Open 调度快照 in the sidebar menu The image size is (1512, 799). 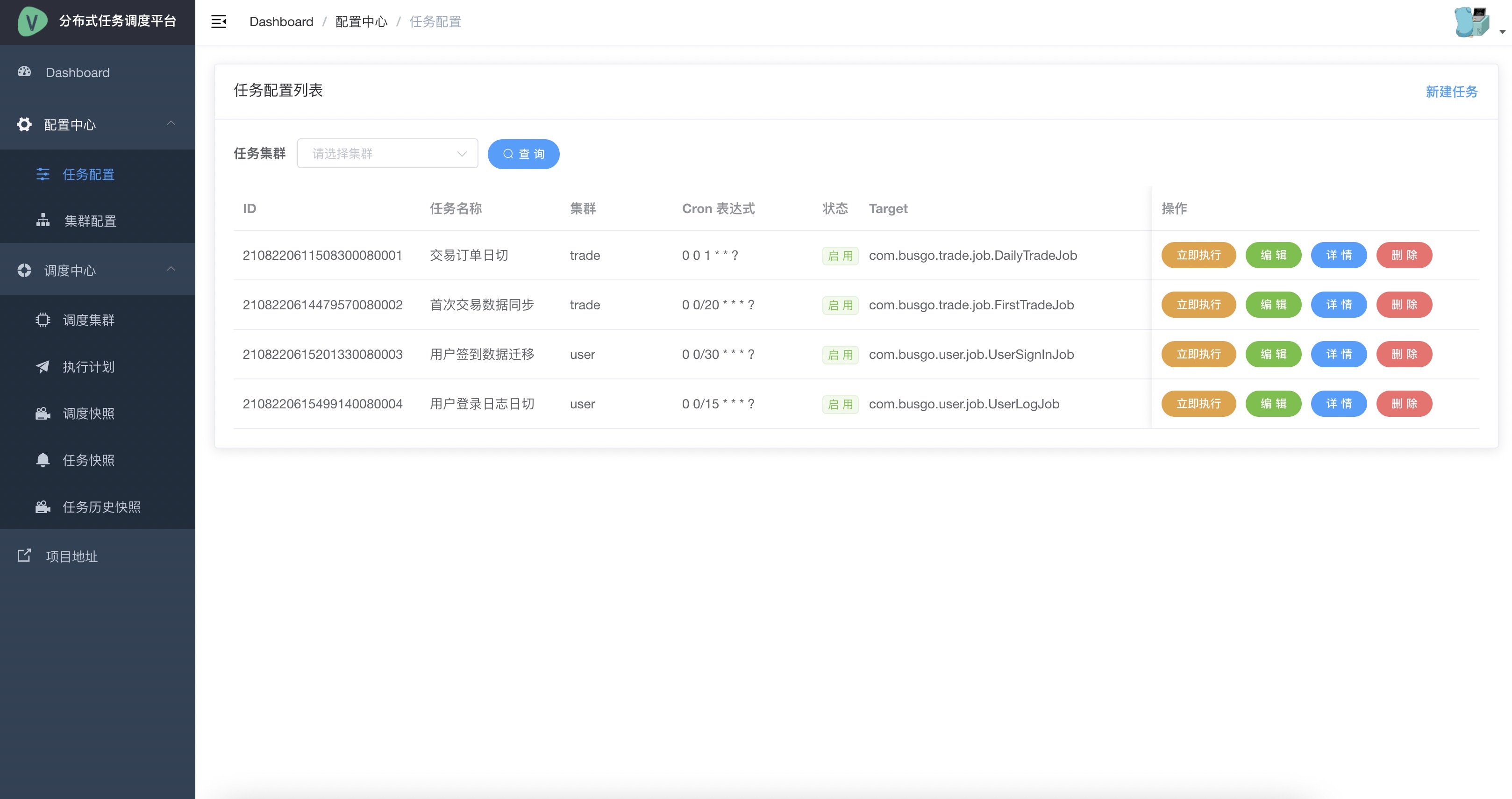coord(89,414)
